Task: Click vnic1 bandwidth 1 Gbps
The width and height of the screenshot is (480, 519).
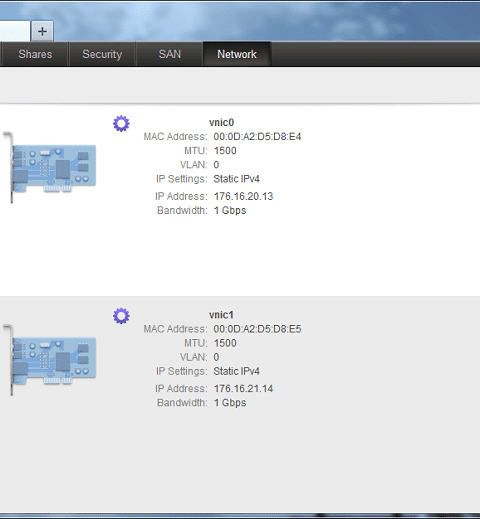Action: [x=230, y=403]
